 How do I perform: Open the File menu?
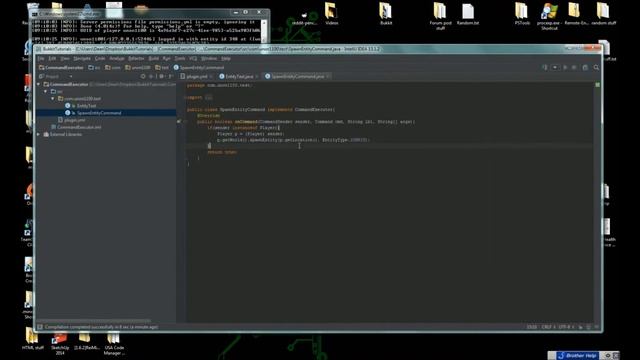click(x=41, y=58)
